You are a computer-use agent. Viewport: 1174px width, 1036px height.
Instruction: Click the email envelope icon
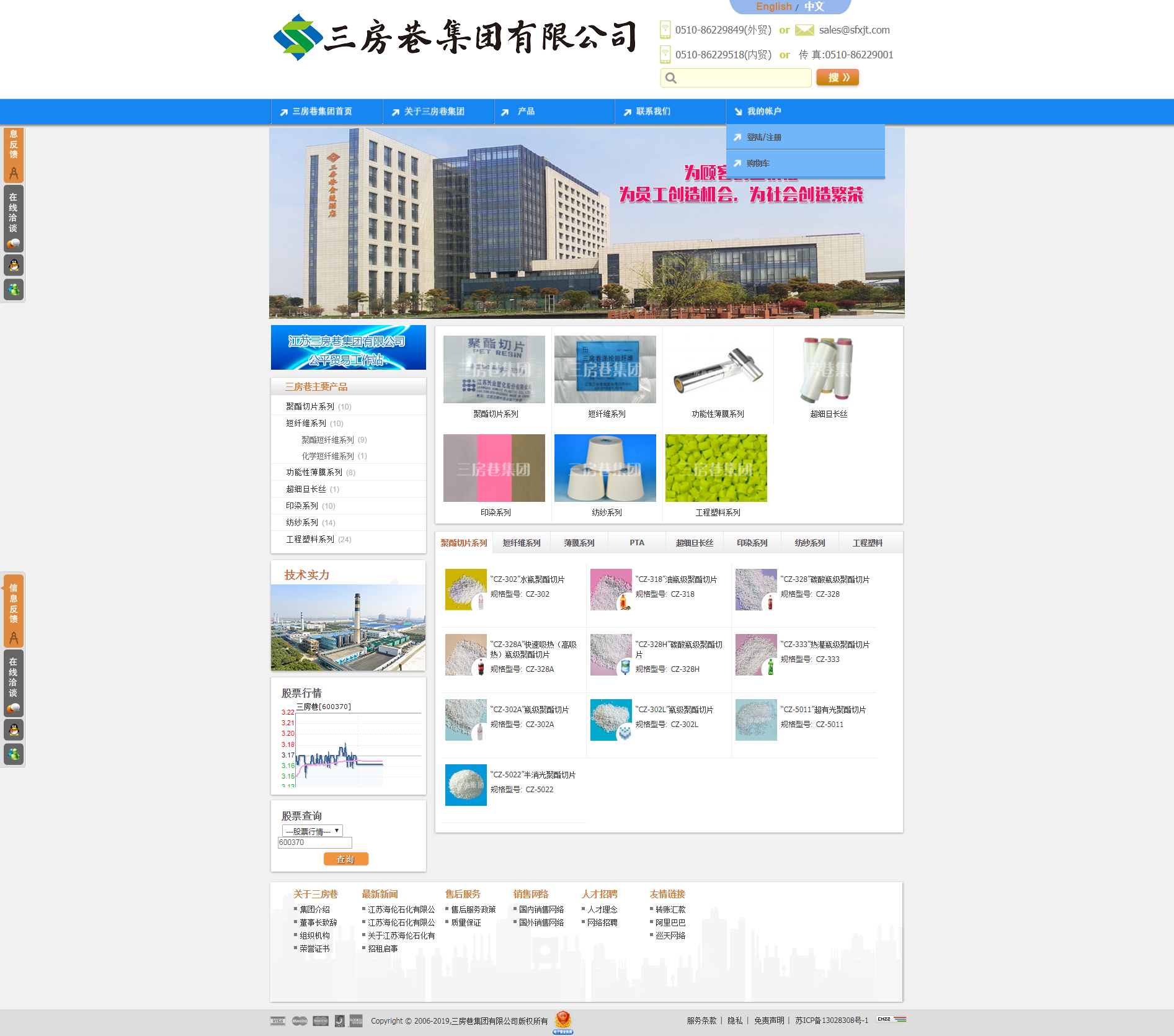804,30
